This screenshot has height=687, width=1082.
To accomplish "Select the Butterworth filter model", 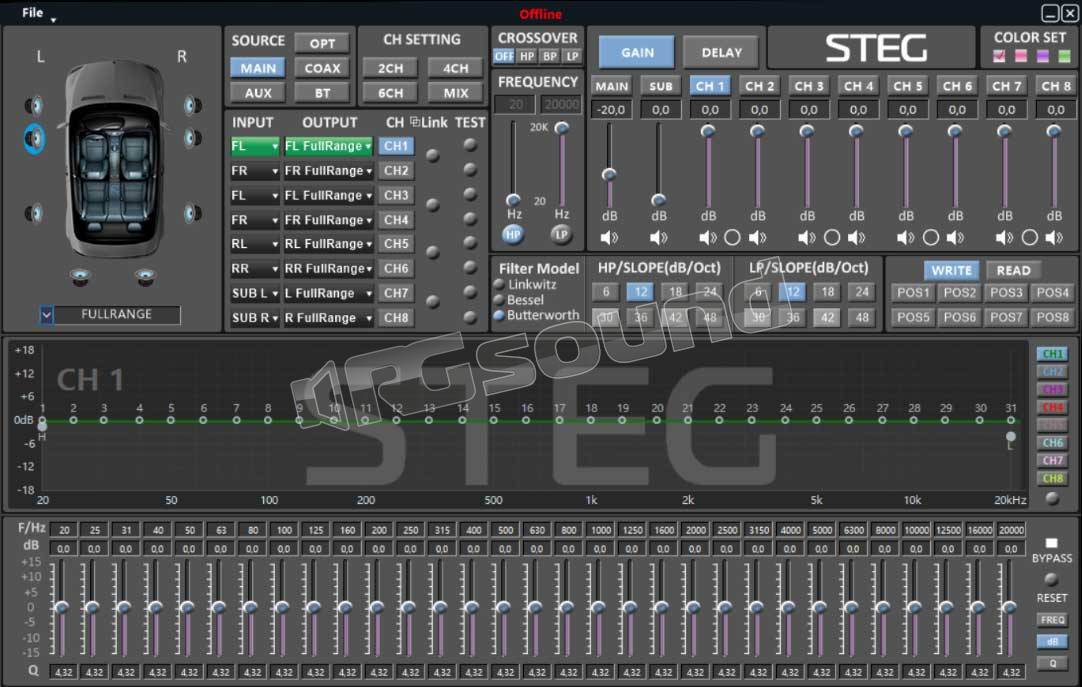I will 500,315.
